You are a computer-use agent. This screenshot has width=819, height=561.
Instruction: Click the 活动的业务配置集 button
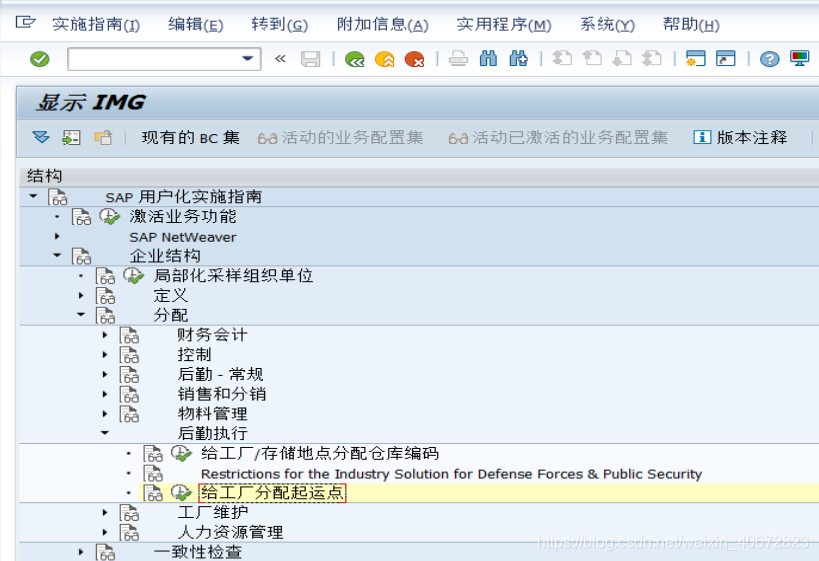coord(341,138)
